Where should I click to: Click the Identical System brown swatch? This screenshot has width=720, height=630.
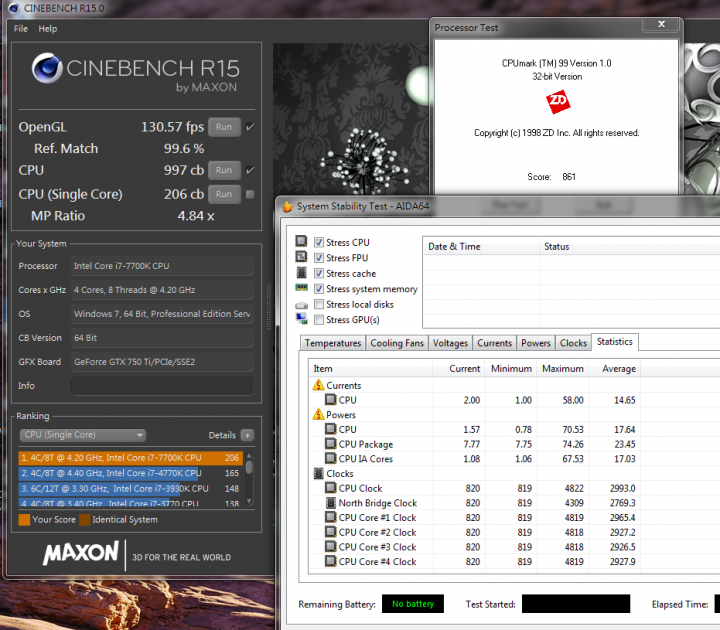pos(84,520)
